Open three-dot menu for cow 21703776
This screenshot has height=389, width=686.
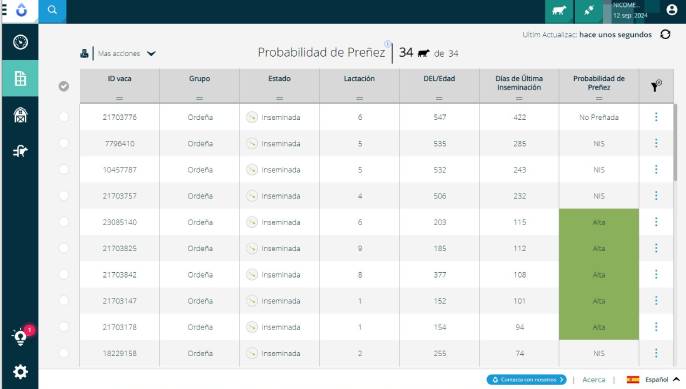click(656, 117)
